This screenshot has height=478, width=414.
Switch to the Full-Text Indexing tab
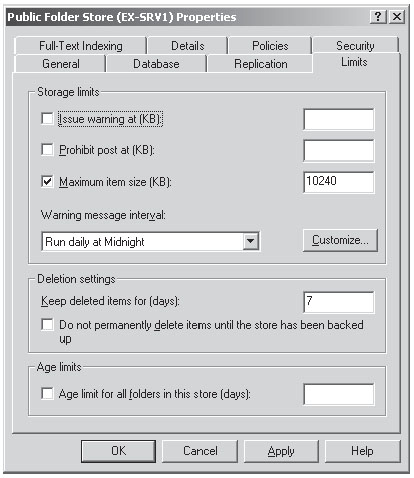point(81,46)
